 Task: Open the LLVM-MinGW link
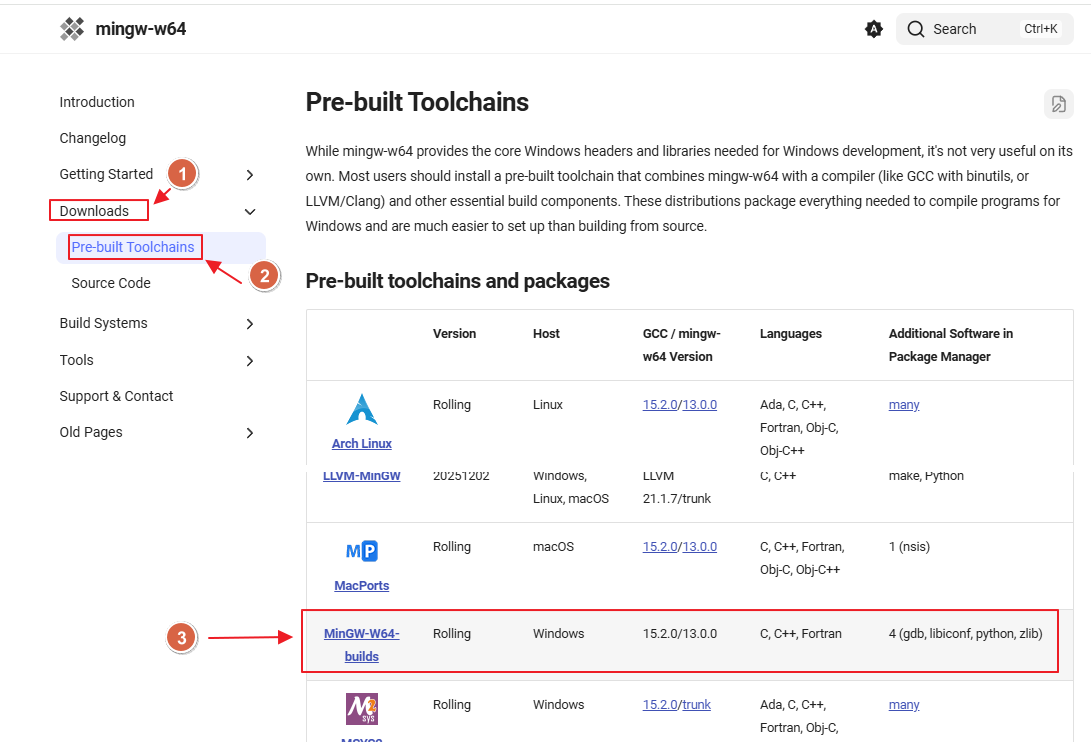click(x=362, y=477)
